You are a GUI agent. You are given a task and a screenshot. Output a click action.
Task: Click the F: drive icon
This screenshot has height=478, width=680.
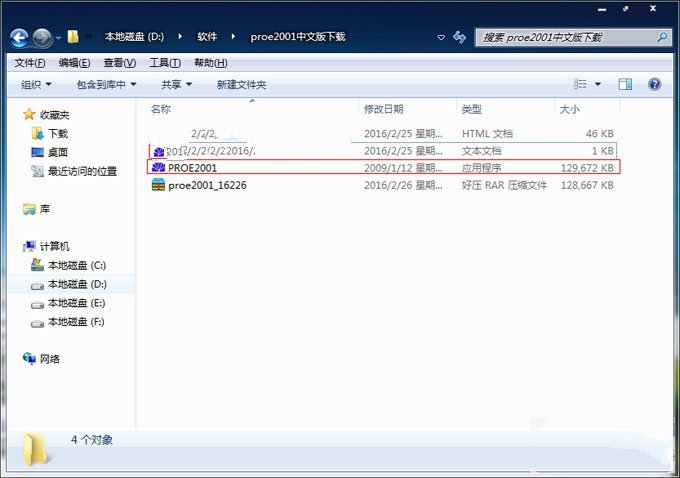(x=38, y=324)
